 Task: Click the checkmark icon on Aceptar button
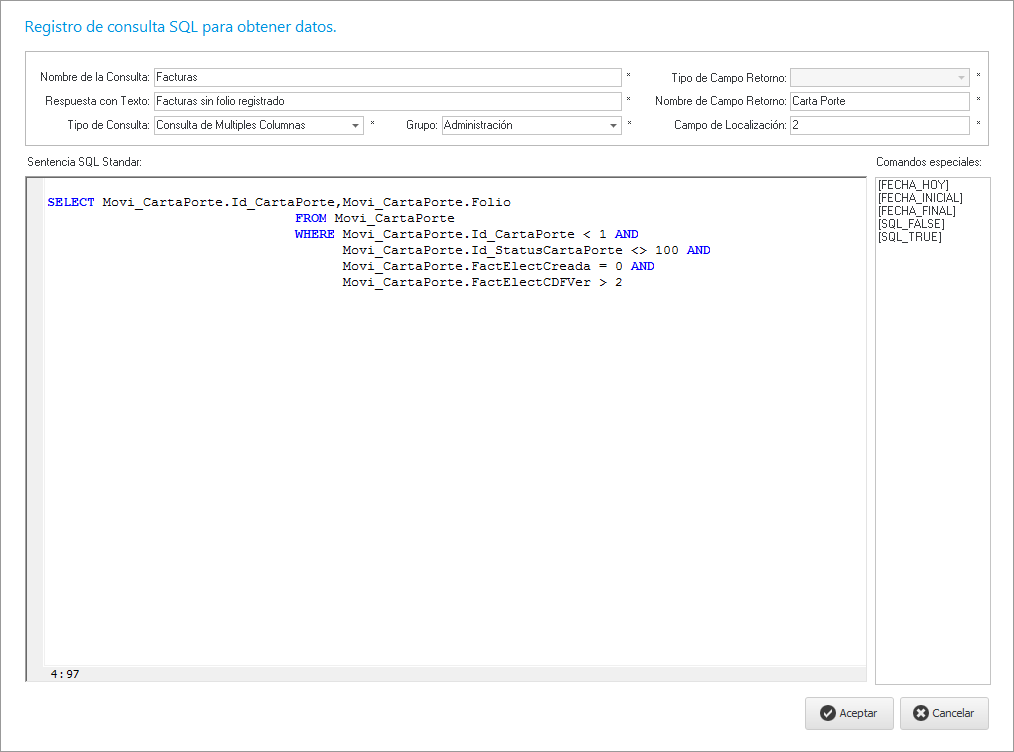[x=827, y=713]
